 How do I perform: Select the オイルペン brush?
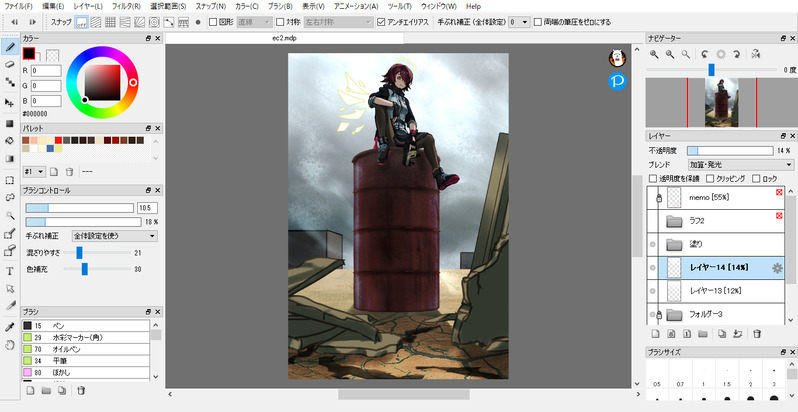86,349
